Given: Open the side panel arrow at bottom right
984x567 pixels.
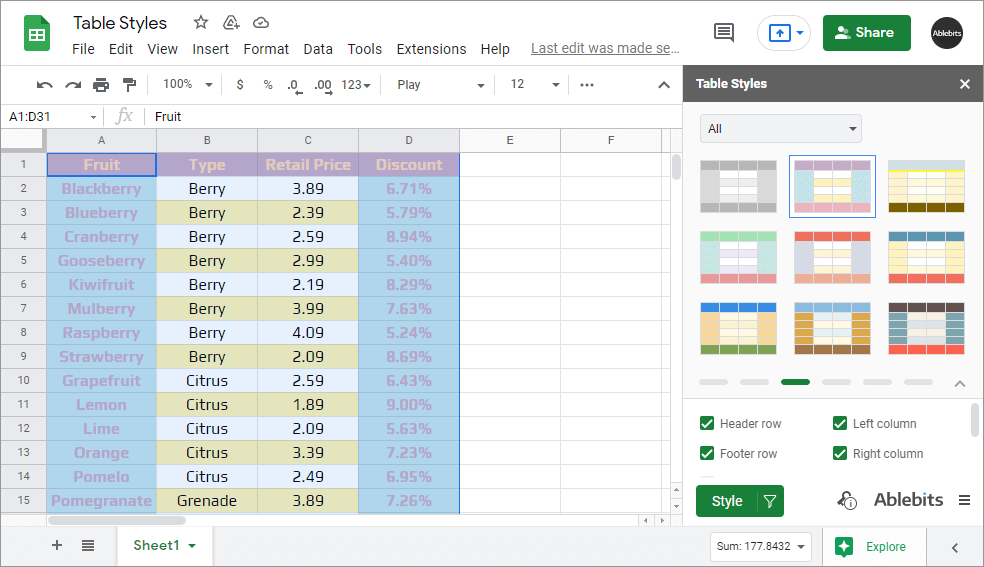Looking at the screenshot, I should pyautogui.click(x=955, y=548).
